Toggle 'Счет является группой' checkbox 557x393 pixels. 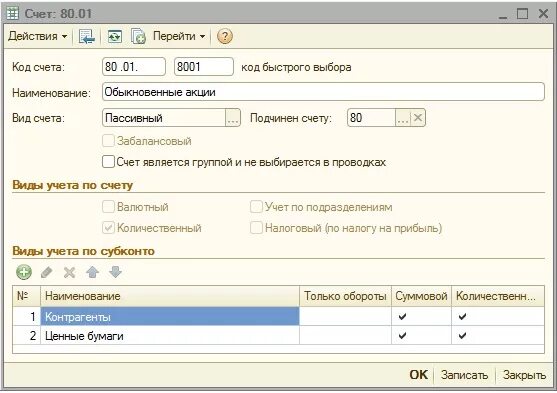pyautogui.click(x=108, y=162)
